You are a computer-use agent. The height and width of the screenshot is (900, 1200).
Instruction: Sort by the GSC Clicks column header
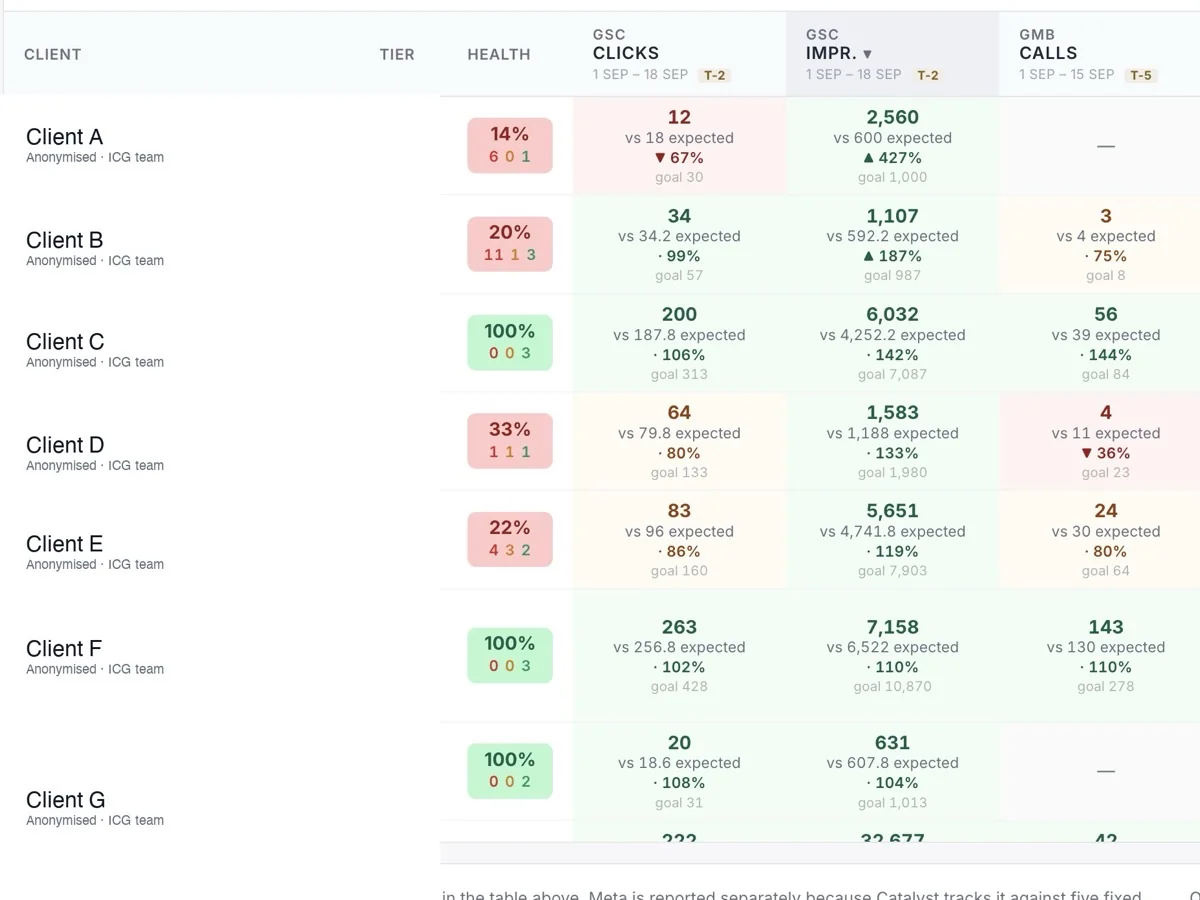(x=679, y=54)
